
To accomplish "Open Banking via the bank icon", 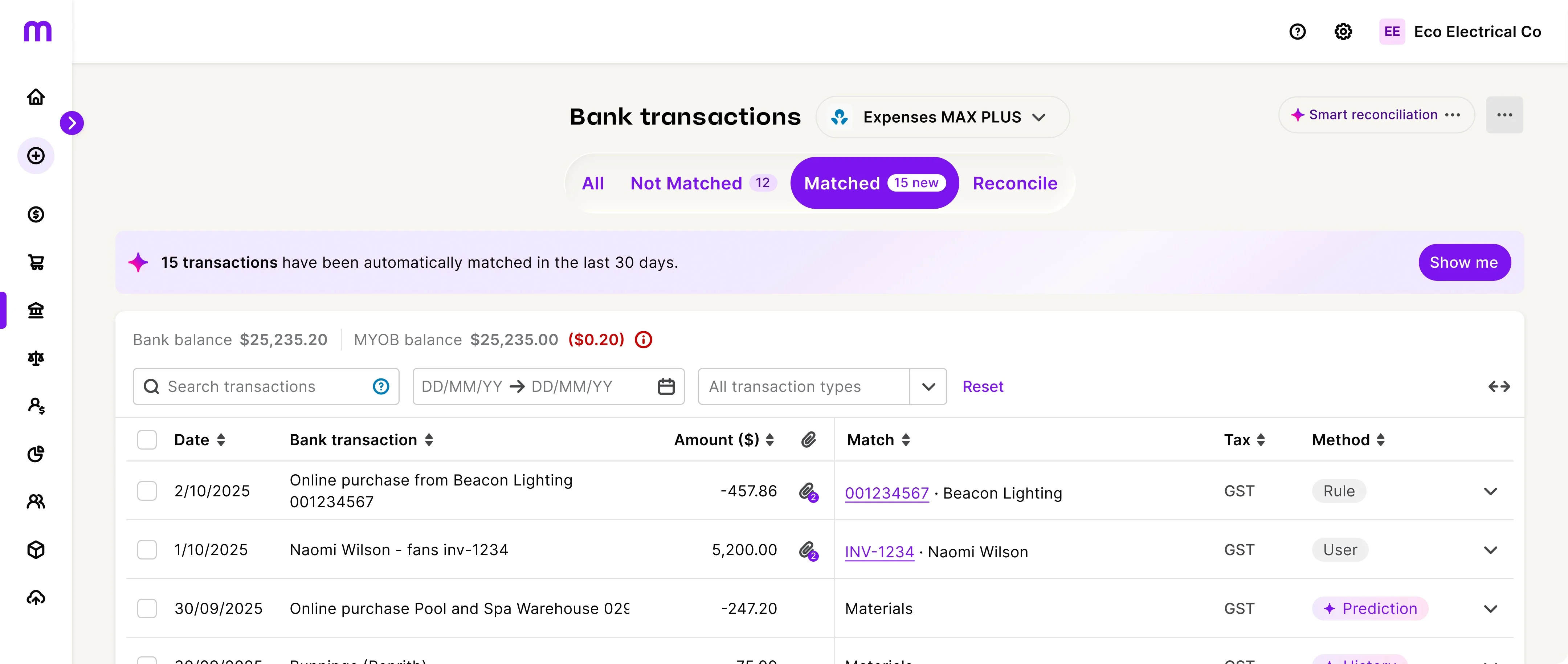I will click(x=36, y=310).
